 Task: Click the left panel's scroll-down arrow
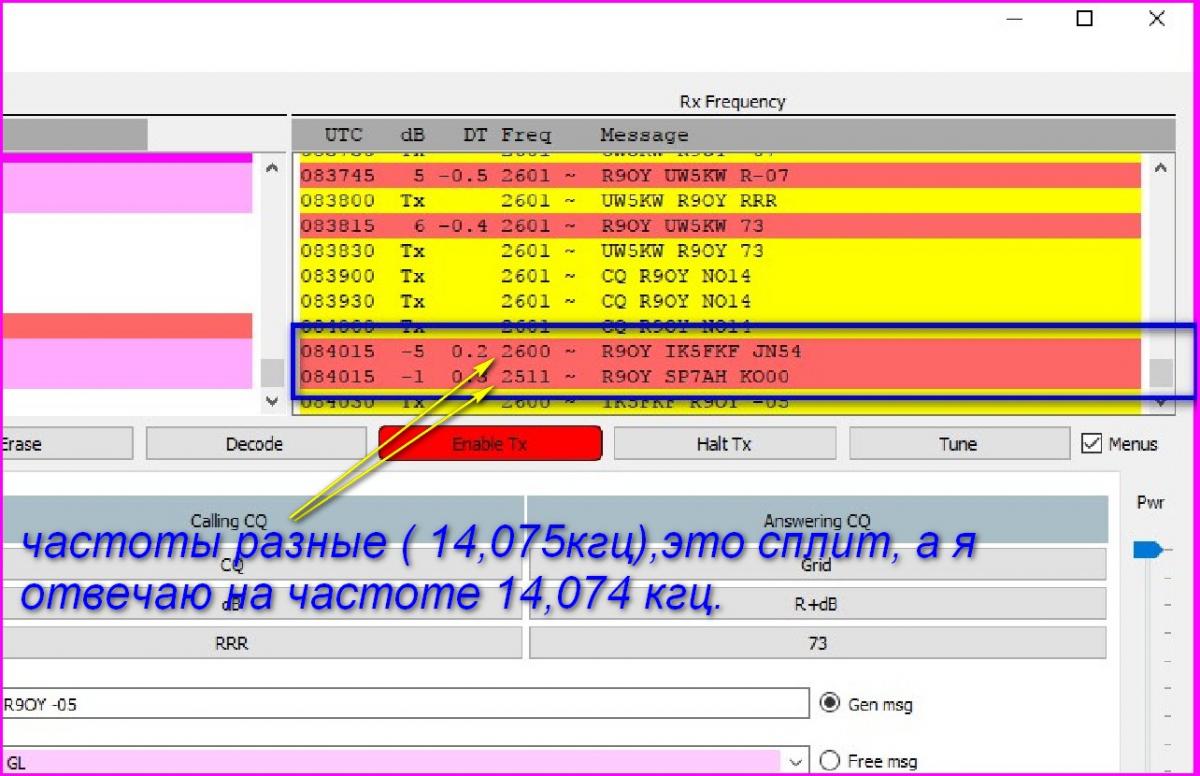pos(271,401)
